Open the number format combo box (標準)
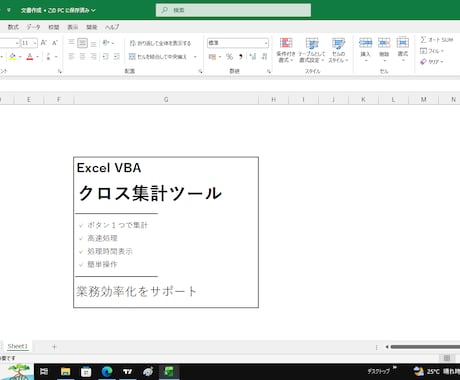Image resolution: width=460 pixels, height=380 pixels. click(x=238, y=43)
